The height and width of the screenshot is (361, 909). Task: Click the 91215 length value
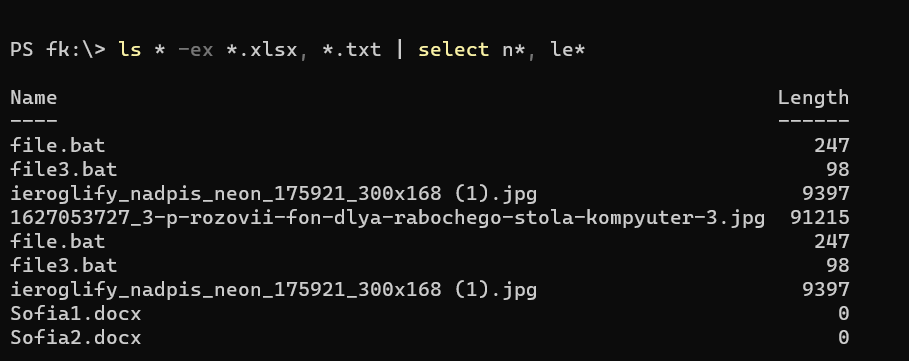(x=820, y=217)
